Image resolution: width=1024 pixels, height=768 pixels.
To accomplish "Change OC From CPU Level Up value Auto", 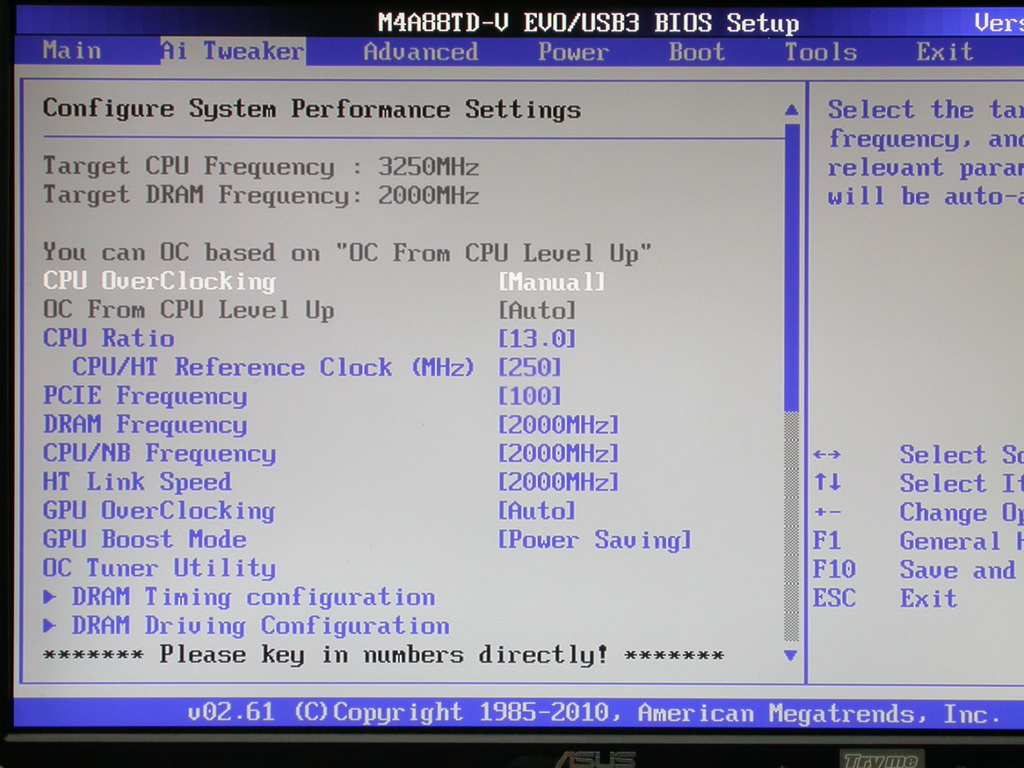I will pyautogui.click(x=537, y=310).
